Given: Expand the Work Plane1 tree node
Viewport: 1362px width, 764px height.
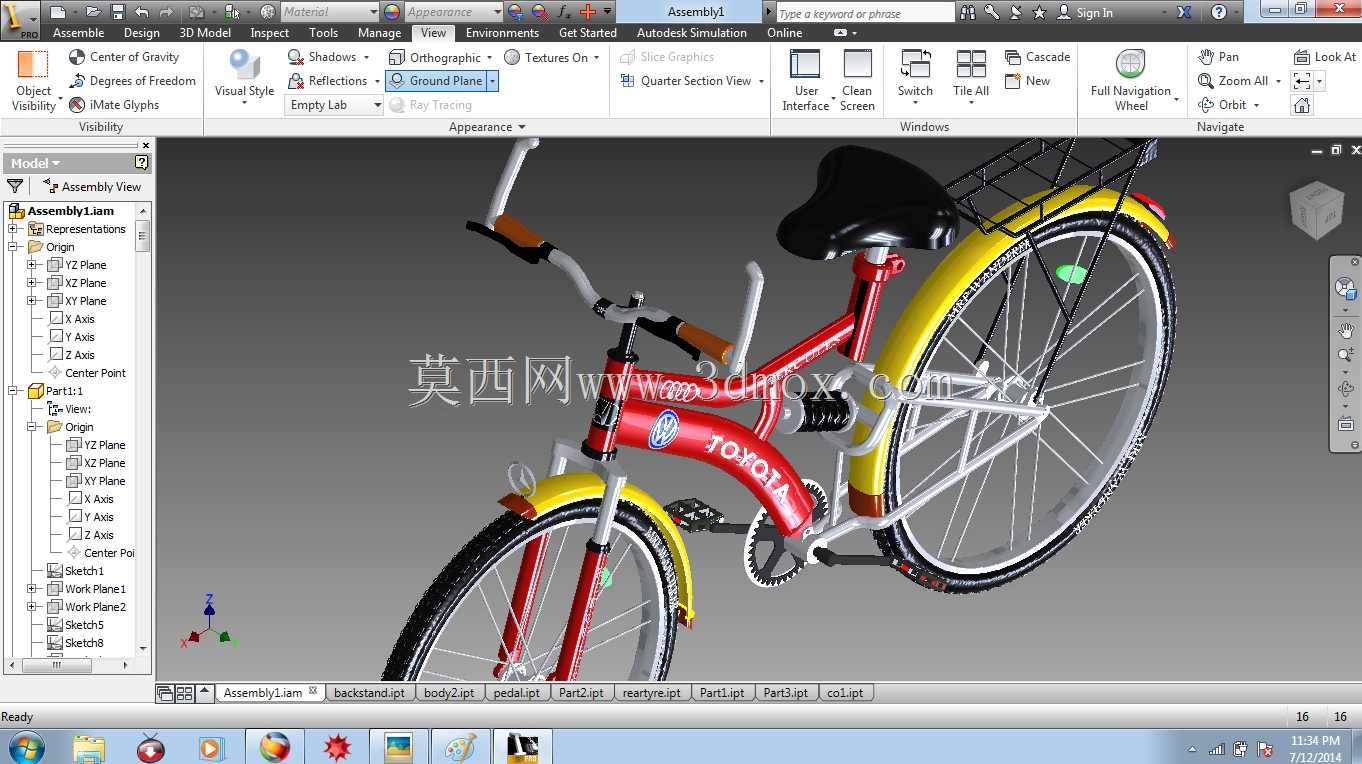Looking at the screenshot, I should [32, 589].
